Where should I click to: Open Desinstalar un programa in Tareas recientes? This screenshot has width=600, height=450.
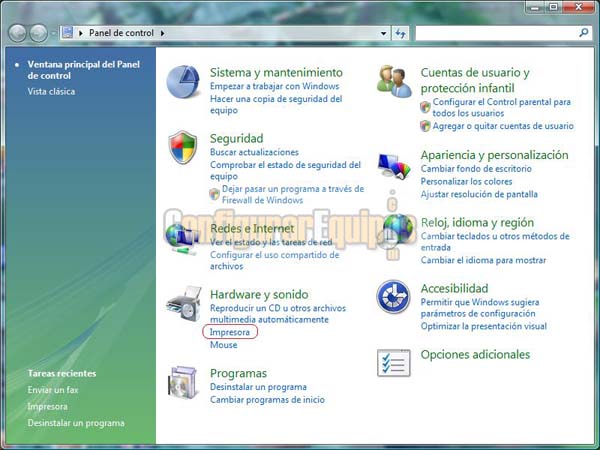click(x=76, y=423)
